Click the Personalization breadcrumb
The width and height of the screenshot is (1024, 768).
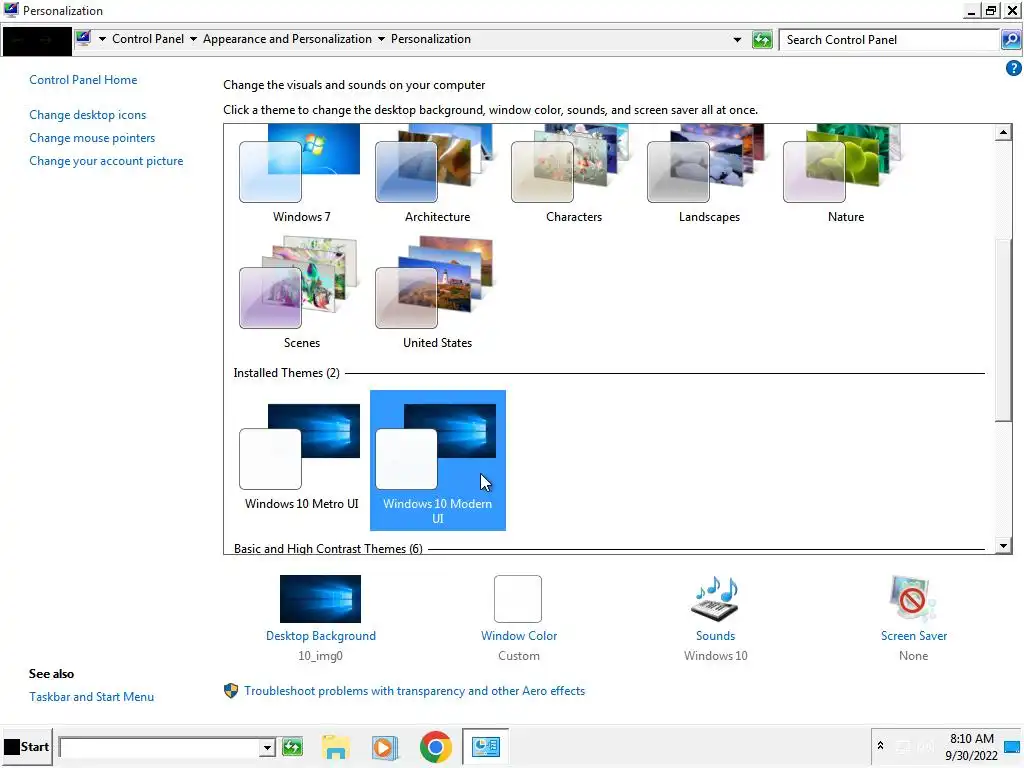pyautogui.click(x=430, y=39)
